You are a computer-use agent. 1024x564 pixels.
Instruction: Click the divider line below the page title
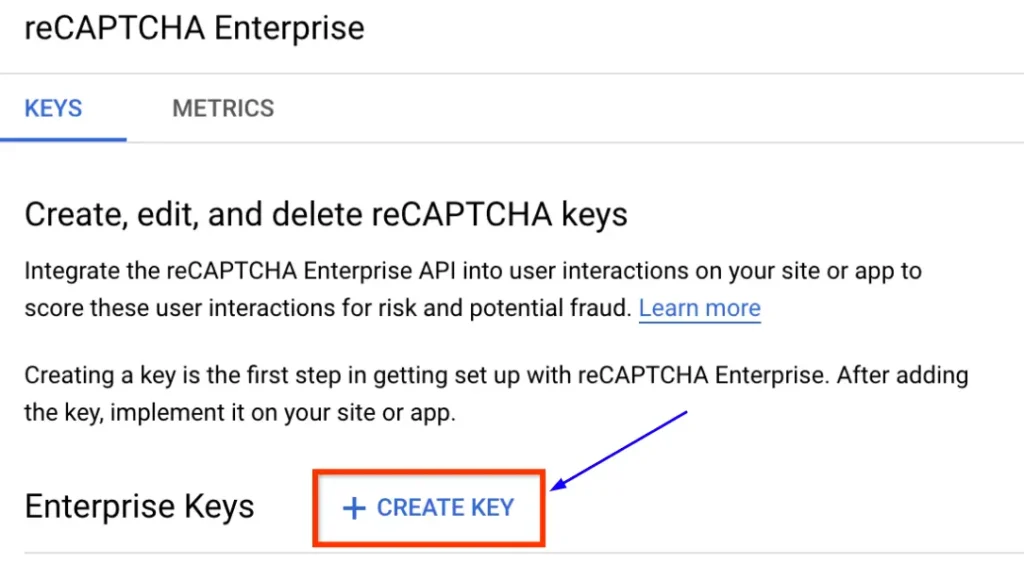tap(512, 73)
